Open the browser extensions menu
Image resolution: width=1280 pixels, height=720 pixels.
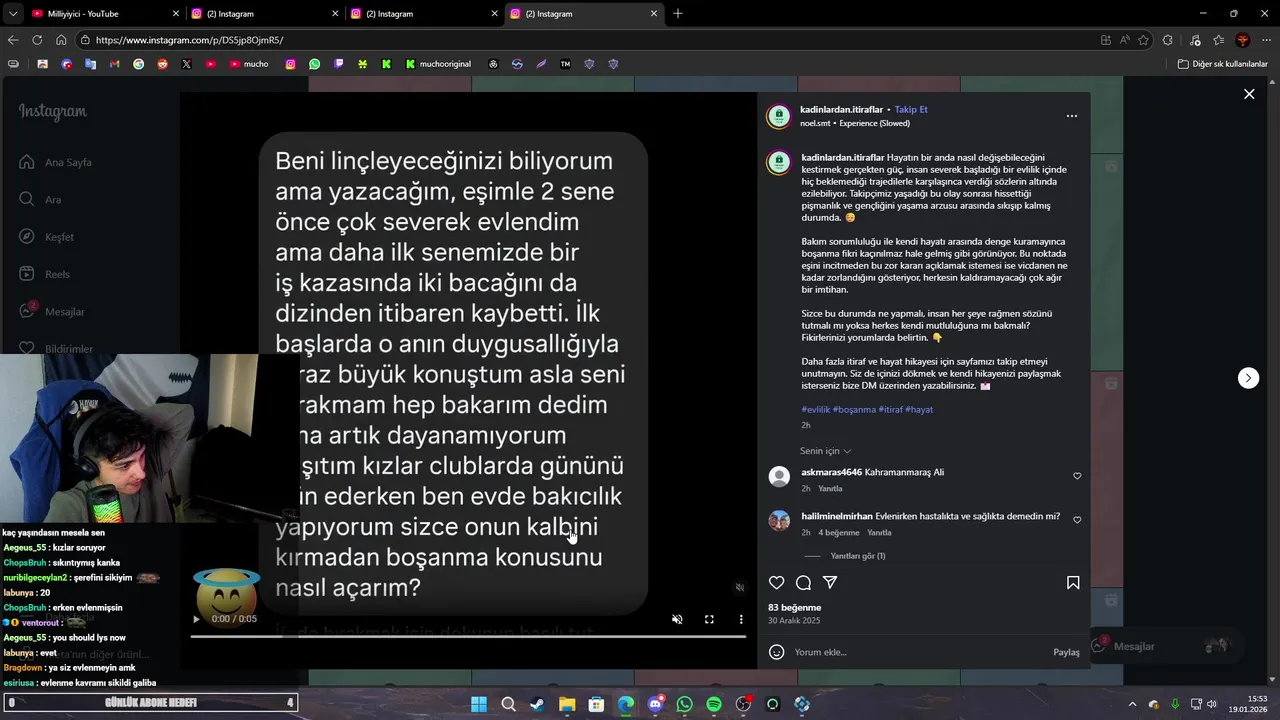1167,40
